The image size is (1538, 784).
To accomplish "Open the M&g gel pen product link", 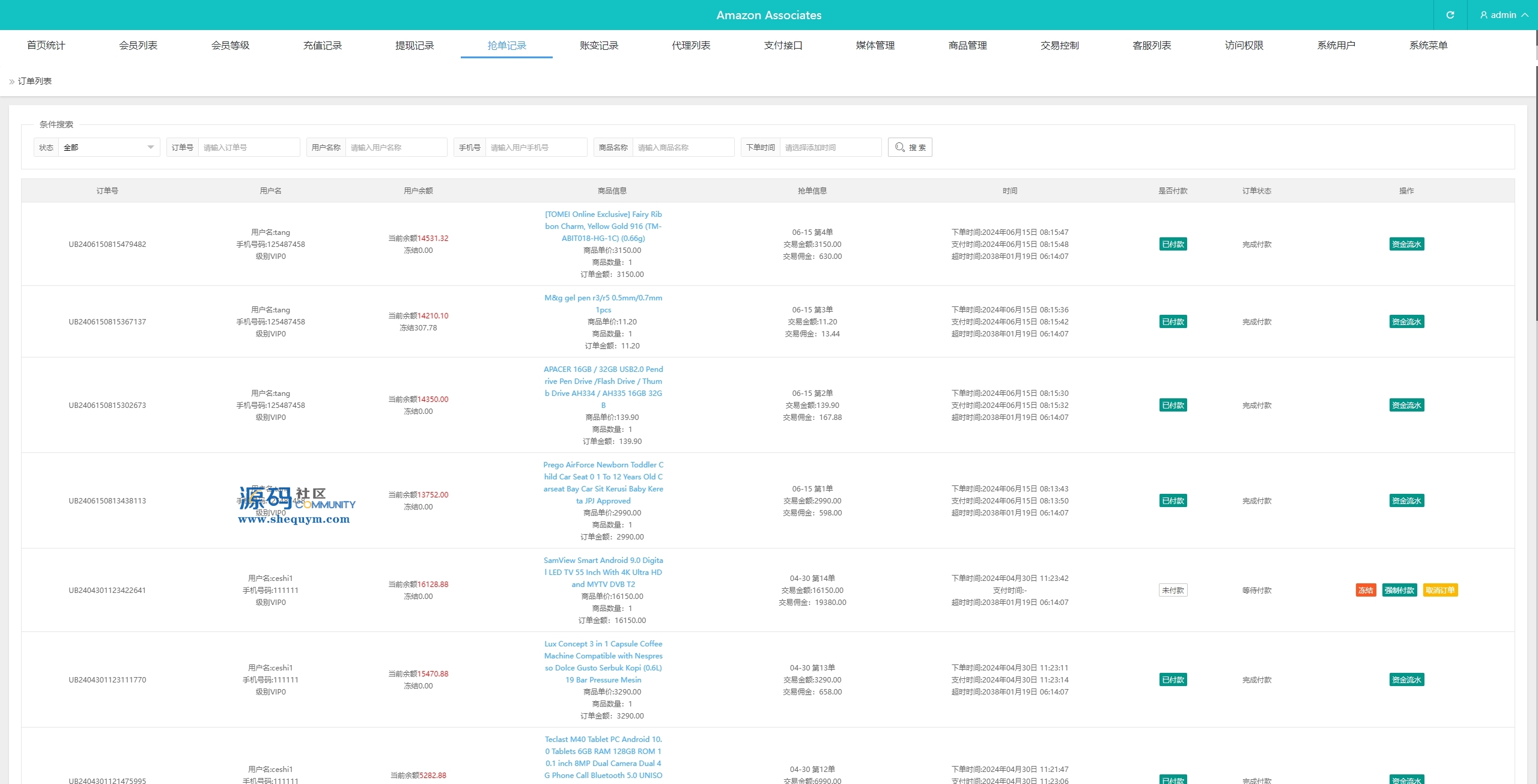I will tap(603, 303).
